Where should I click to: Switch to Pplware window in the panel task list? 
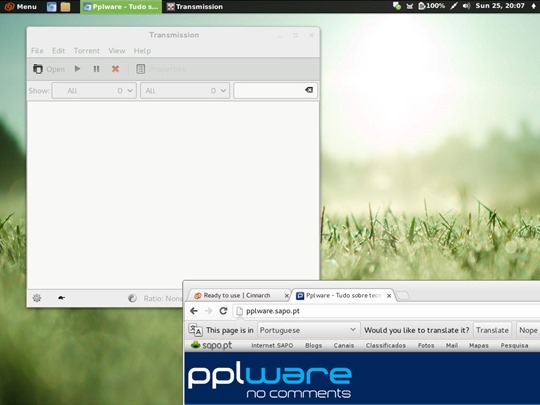121,7
